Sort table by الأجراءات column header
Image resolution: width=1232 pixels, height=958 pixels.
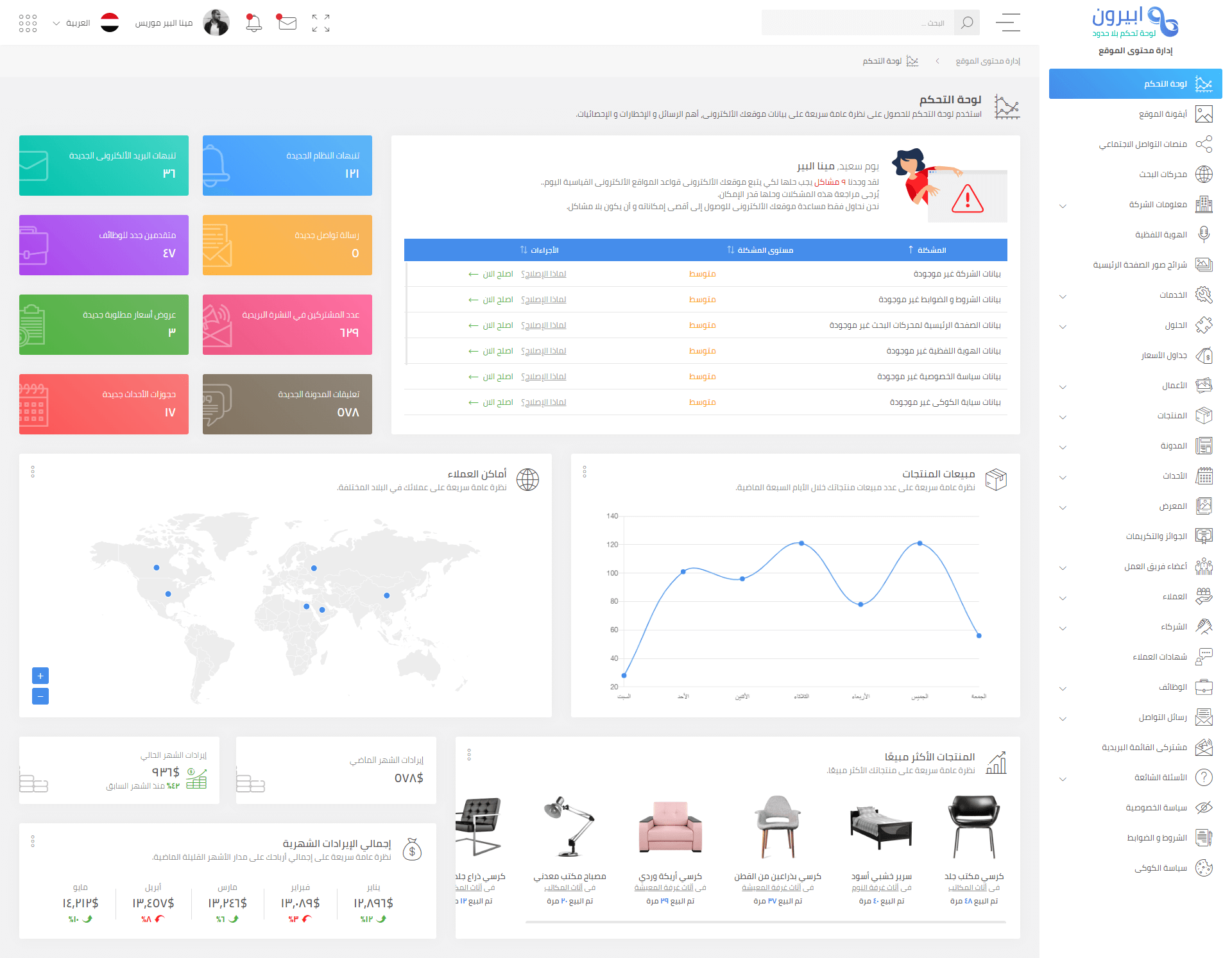point(539,250)
